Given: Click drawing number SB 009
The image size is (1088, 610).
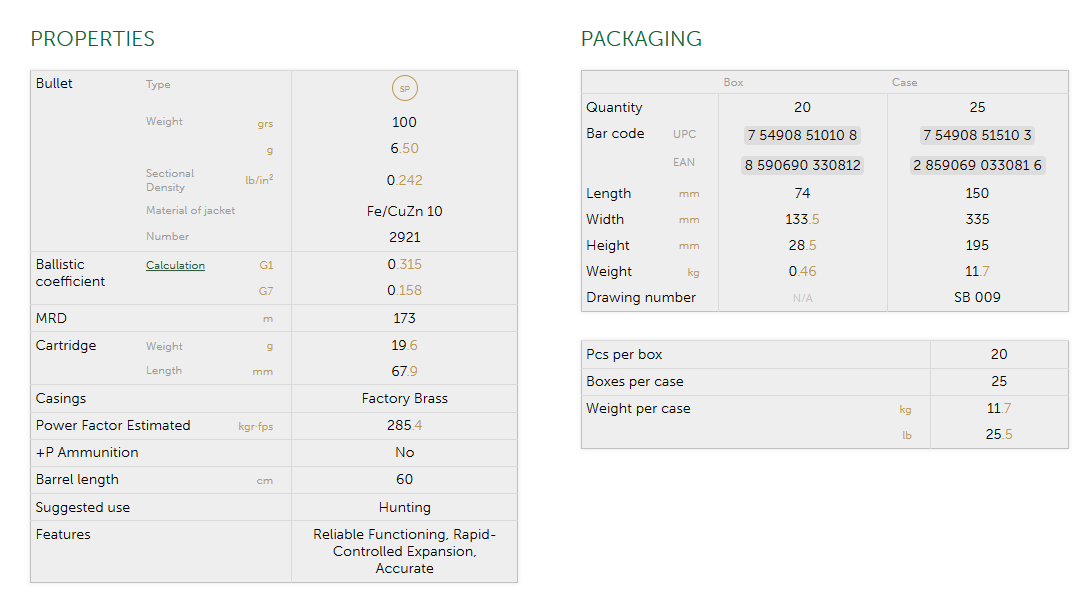Looking at the screenshot, I should 977,297.
